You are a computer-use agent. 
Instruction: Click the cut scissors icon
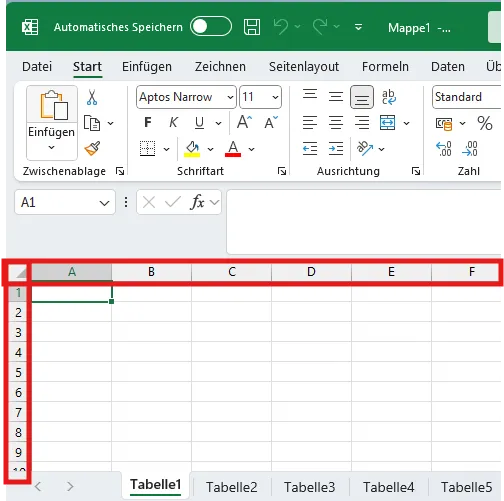click(x=92, y=97)
